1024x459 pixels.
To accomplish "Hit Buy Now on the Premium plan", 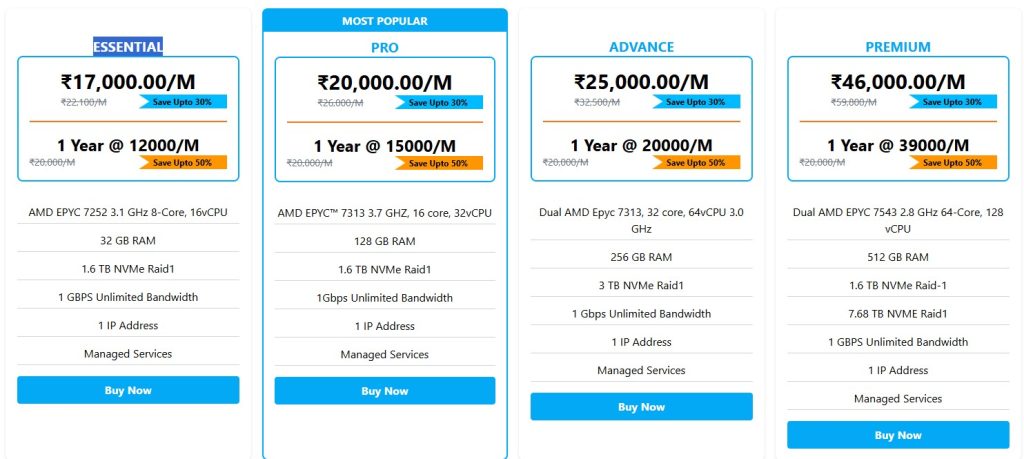I will pos(898,435).
